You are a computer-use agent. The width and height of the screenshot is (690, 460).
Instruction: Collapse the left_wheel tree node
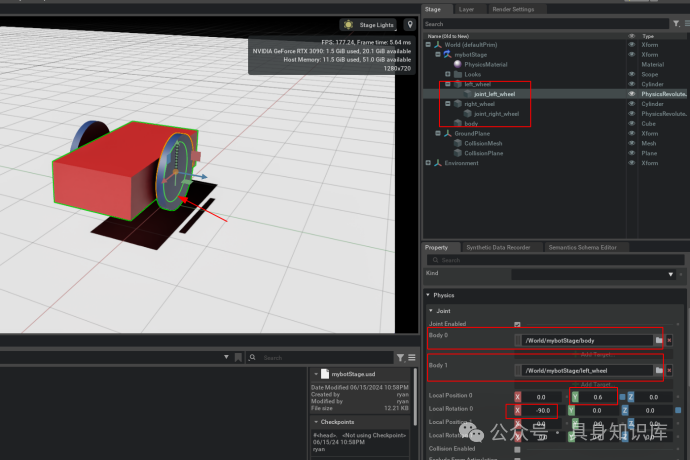point(447,84)
